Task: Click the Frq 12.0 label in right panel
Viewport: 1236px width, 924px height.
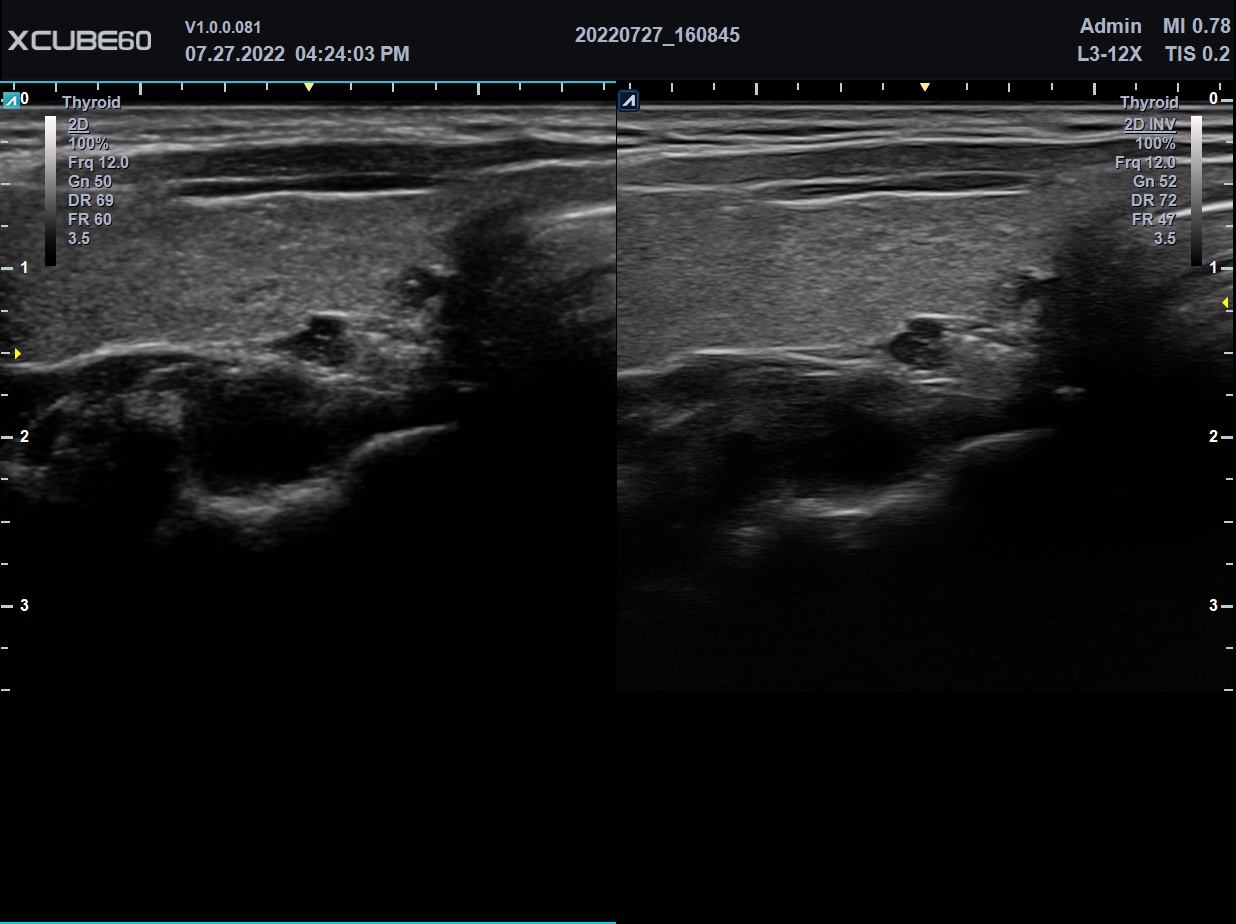Action: [x=1146, y=162]
